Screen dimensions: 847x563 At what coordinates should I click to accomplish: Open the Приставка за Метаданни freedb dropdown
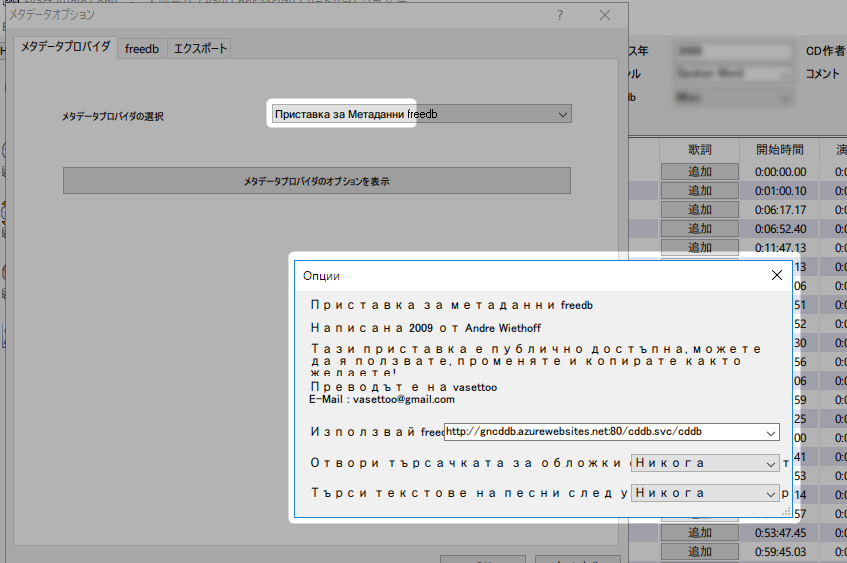click(x=421, y=114)
